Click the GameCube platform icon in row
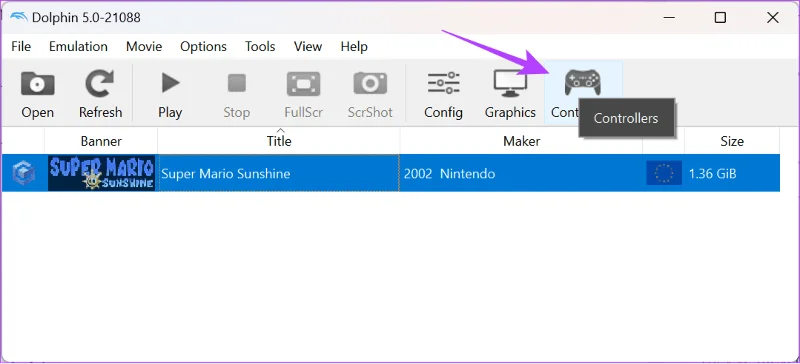800x364 pixels. 23,173
